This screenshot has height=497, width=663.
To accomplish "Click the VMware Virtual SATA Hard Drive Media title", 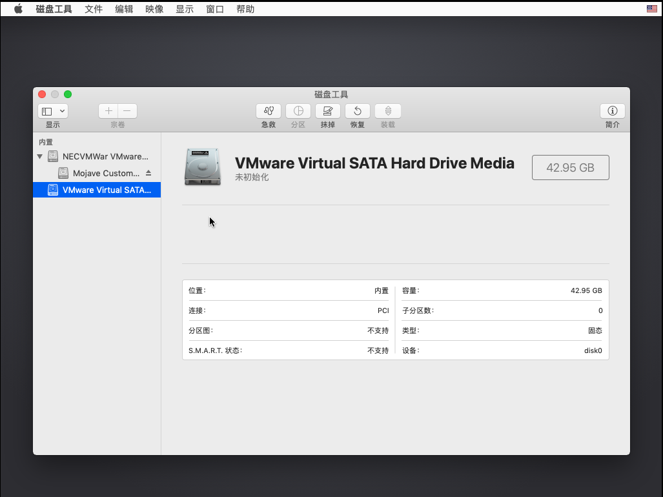I will click(x=374, y=163).
